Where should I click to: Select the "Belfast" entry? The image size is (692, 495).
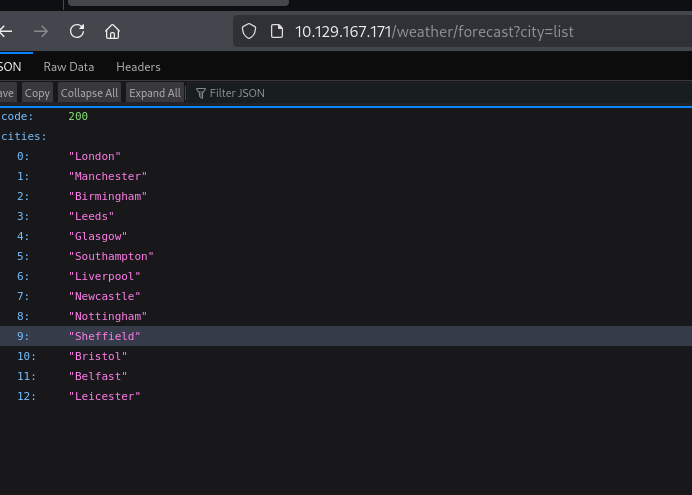98,376
